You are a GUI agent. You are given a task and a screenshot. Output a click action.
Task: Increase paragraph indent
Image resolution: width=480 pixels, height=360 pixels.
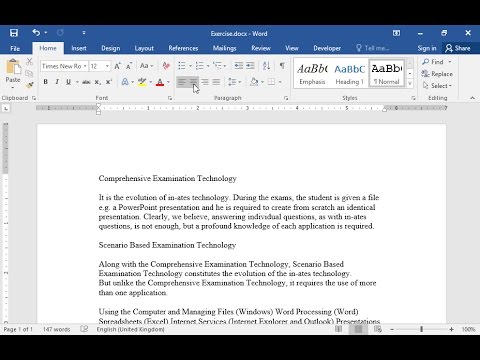[250, 66]
